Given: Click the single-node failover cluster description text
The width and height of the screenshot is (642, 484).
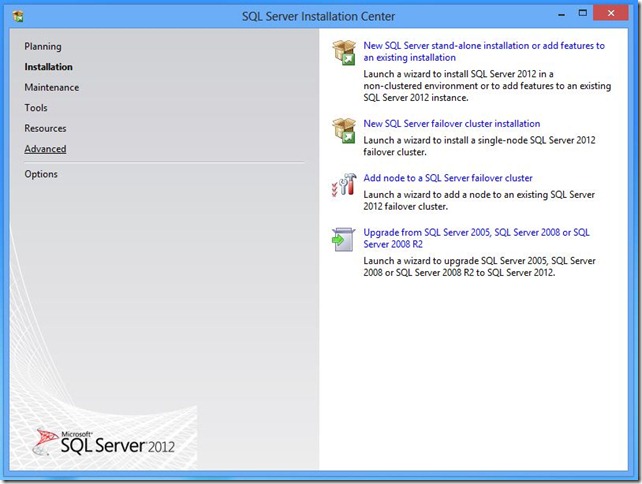Looking at the screenshot, I should 479,146.
